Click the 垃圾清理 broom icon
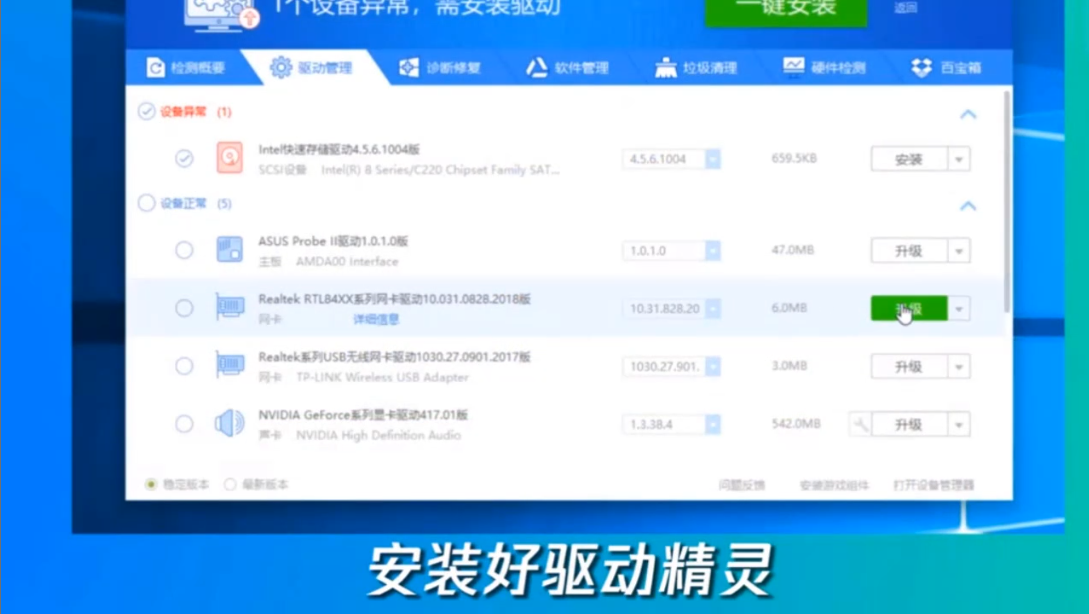Image resolution: width=1089 pixels, height=614 pixels. 665,67
